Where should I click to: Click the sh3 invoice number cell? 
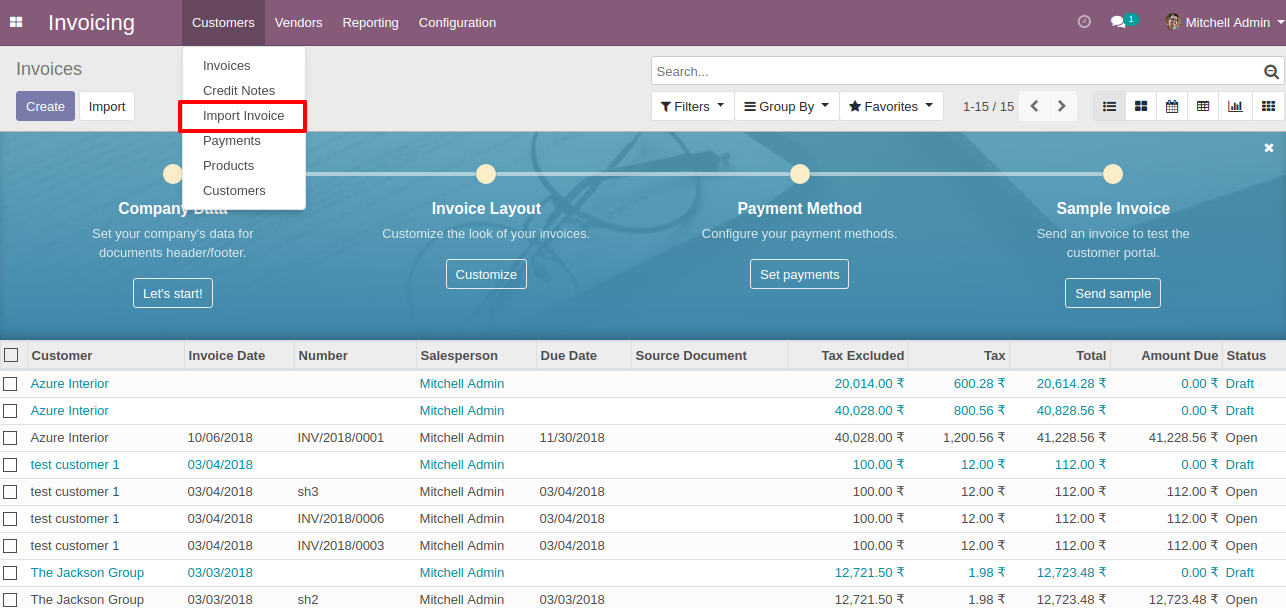(x=307, y=492)
